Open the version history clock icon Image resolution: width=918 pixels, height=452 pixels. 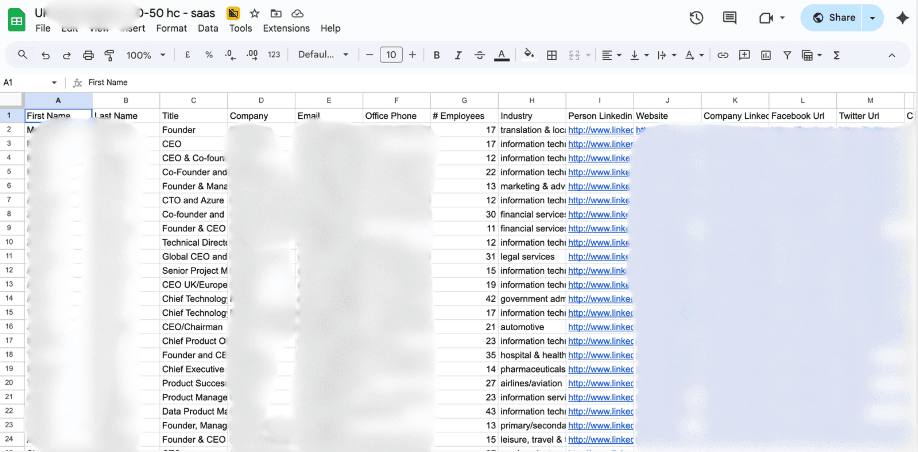pyautogui.click(x=696, y=18)
